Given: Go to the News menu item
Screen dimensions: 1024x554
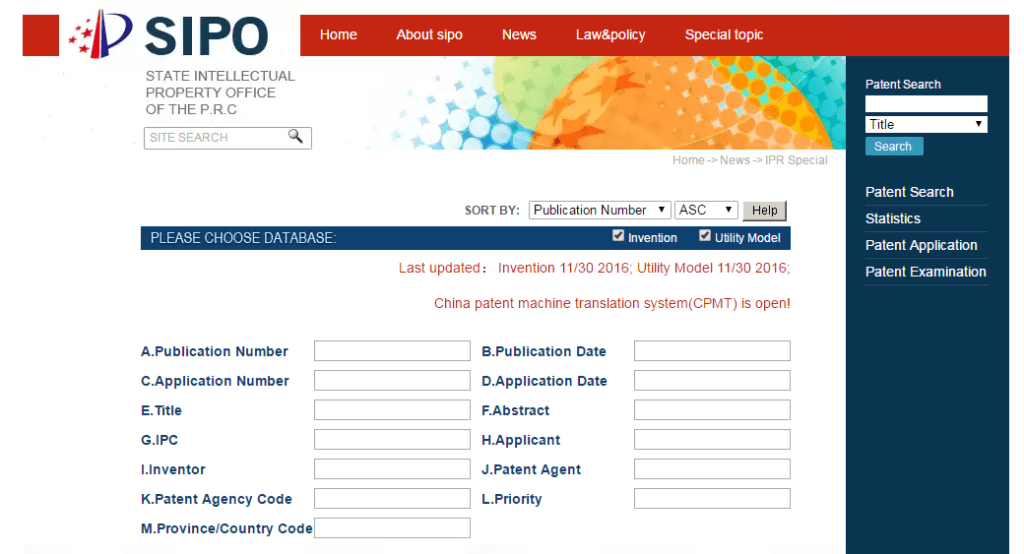Looking at the screenshot, I should coord(519,35).
